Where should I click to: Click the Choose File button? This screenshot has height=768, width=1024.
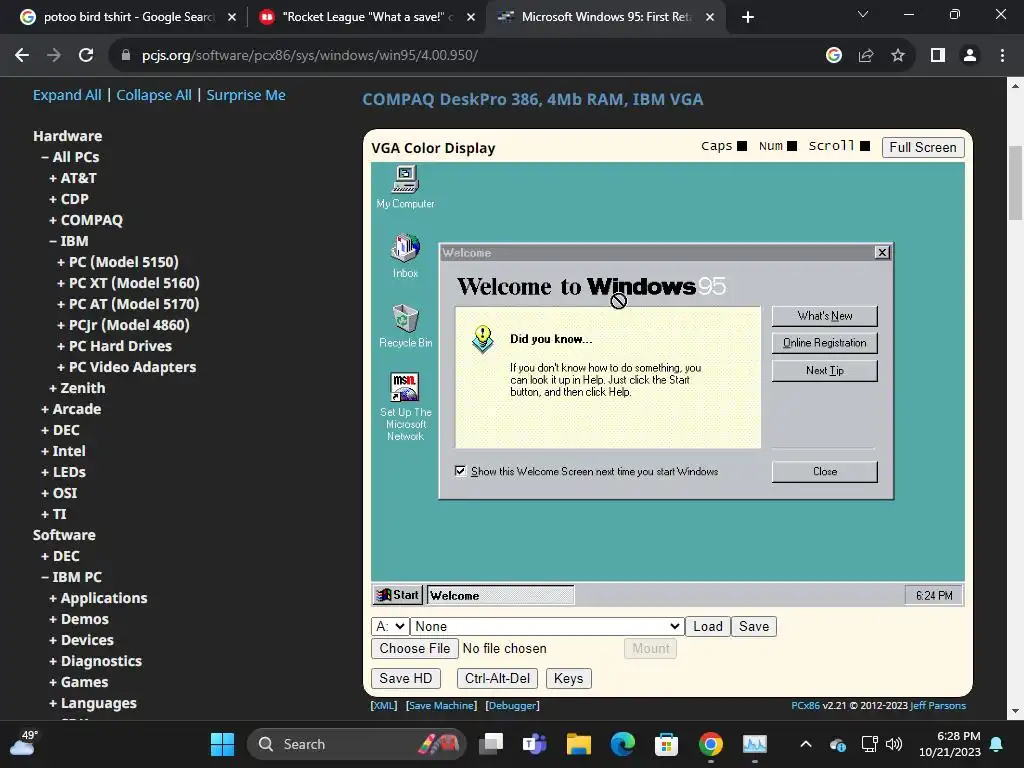415,648
